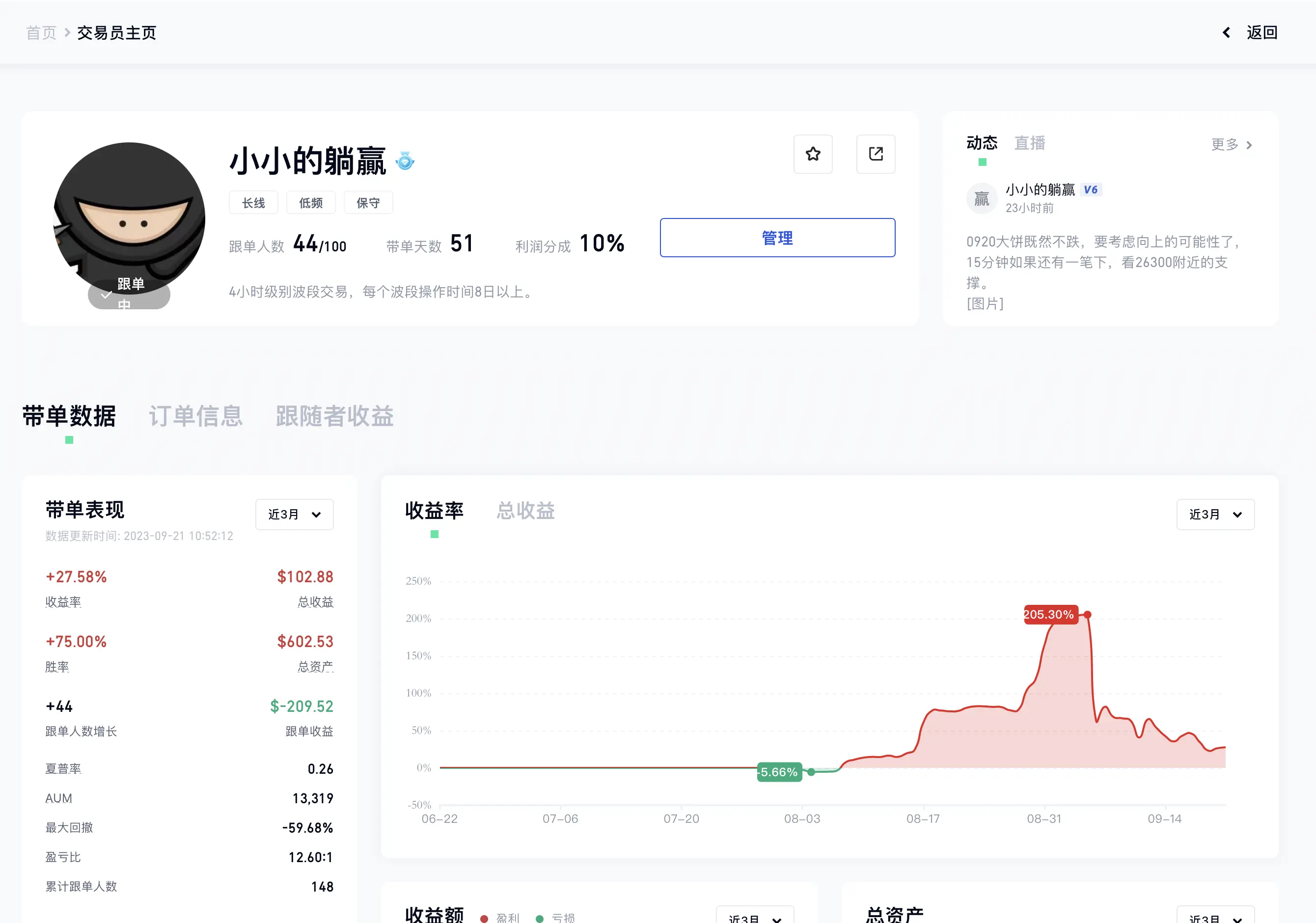Click the share external-link icon
The height and width of the screenshot is (923, 1316).
pyautogui.click(x=875, y=154)
